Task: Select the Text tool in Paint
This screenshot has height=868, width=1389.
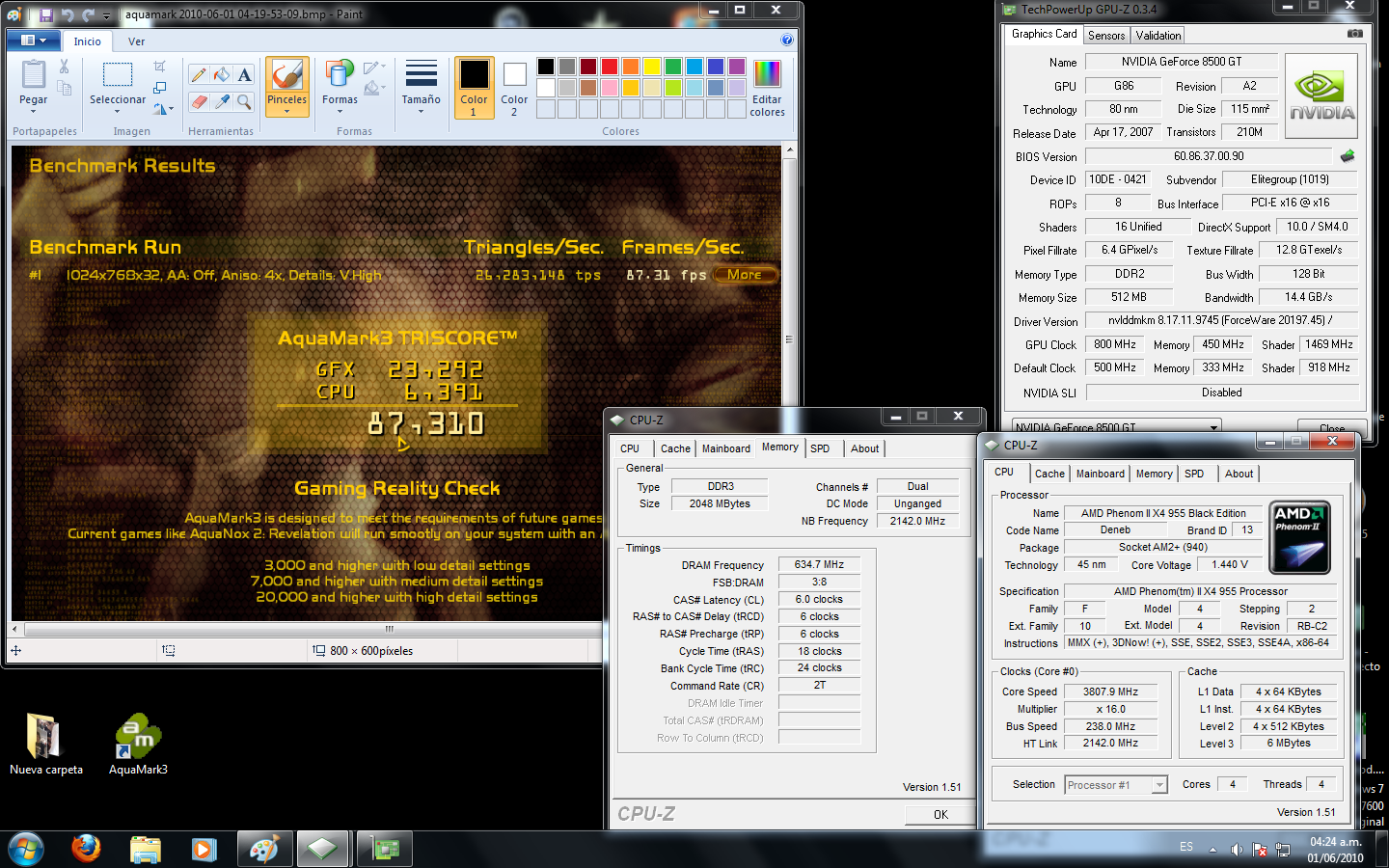Action: point(245,74)
